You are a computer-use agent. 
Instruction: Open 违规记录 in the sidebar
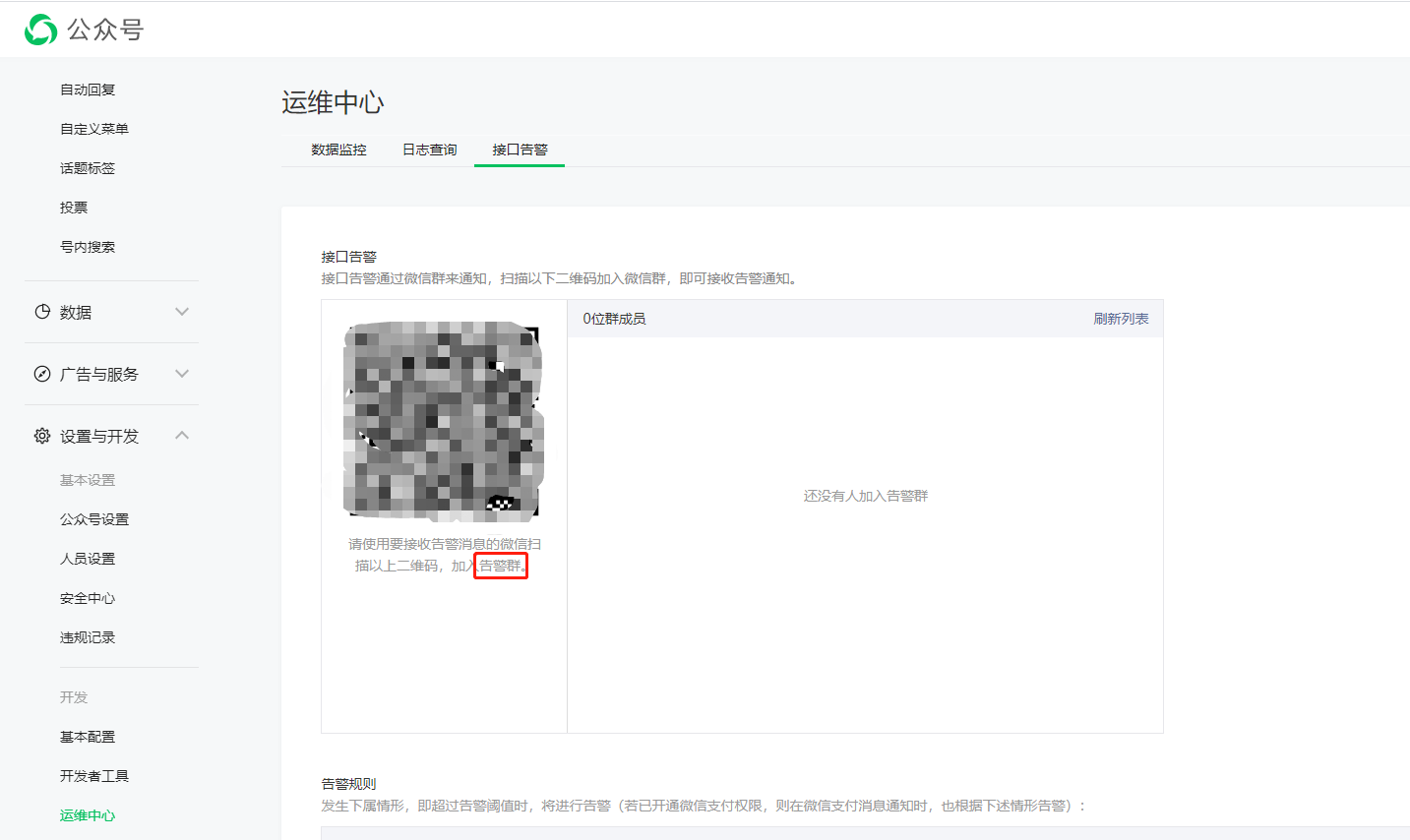[88, 637]
